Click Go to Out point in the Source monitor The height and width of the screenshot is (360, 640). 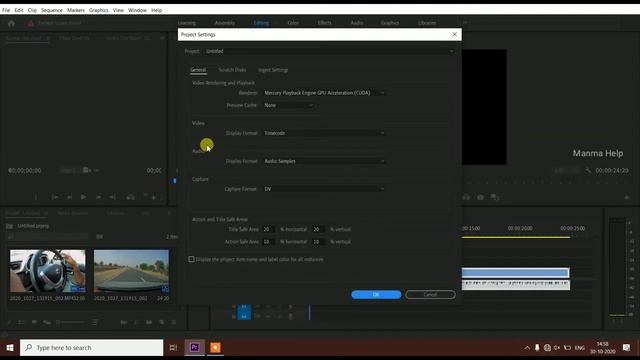(x=112, y=197)
